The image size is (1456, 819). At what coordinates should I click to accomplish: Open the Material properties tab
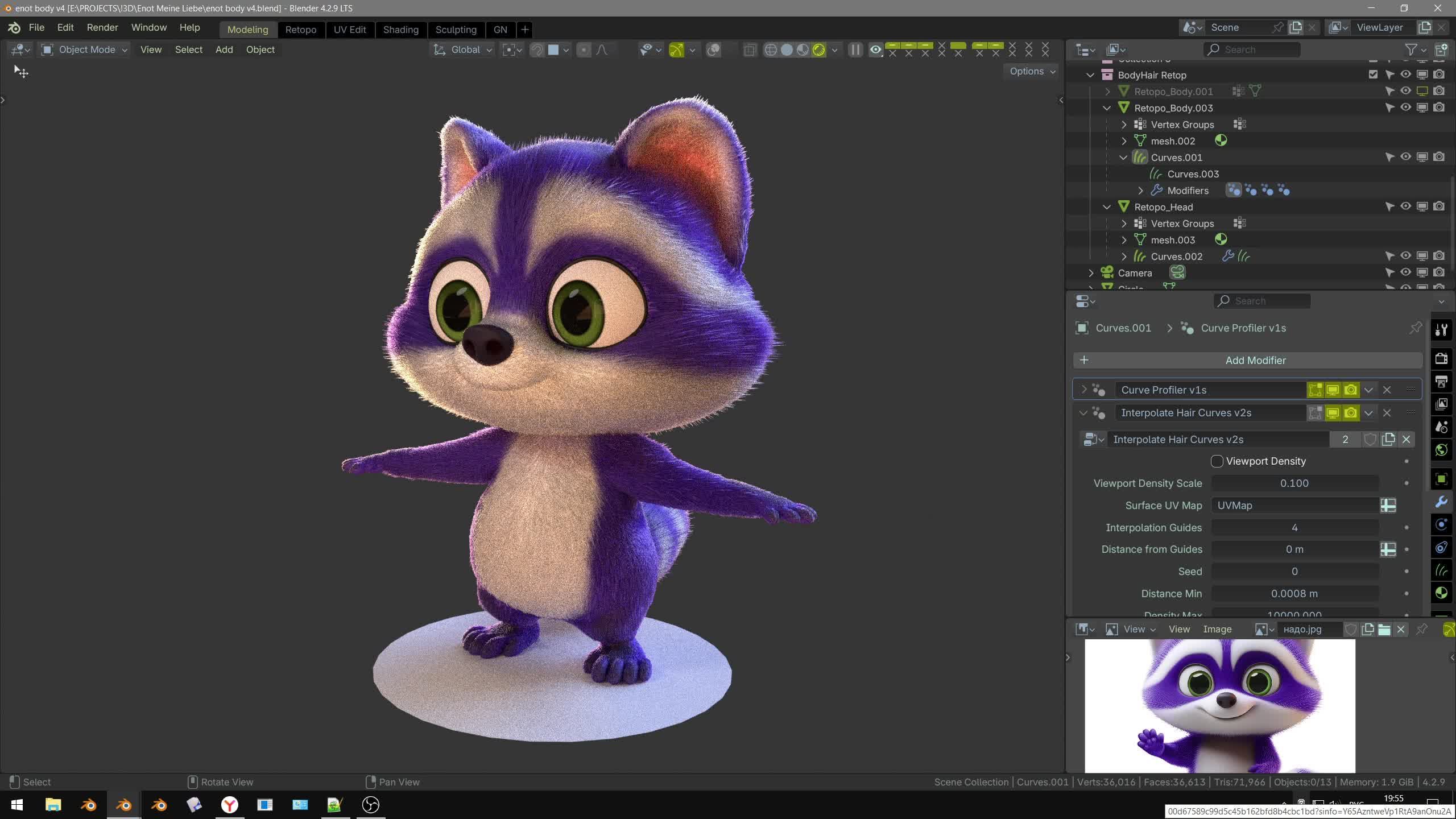tap(1441, 593)
